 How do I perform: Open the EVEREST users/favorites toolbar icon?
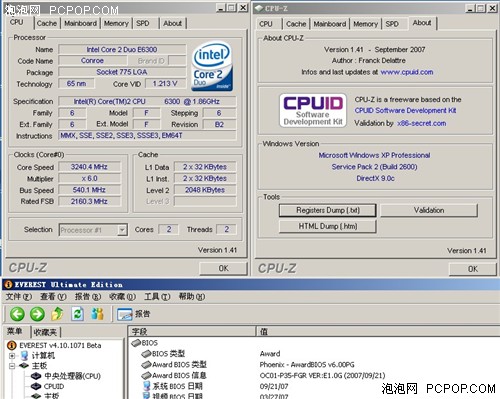pos(97,314)
